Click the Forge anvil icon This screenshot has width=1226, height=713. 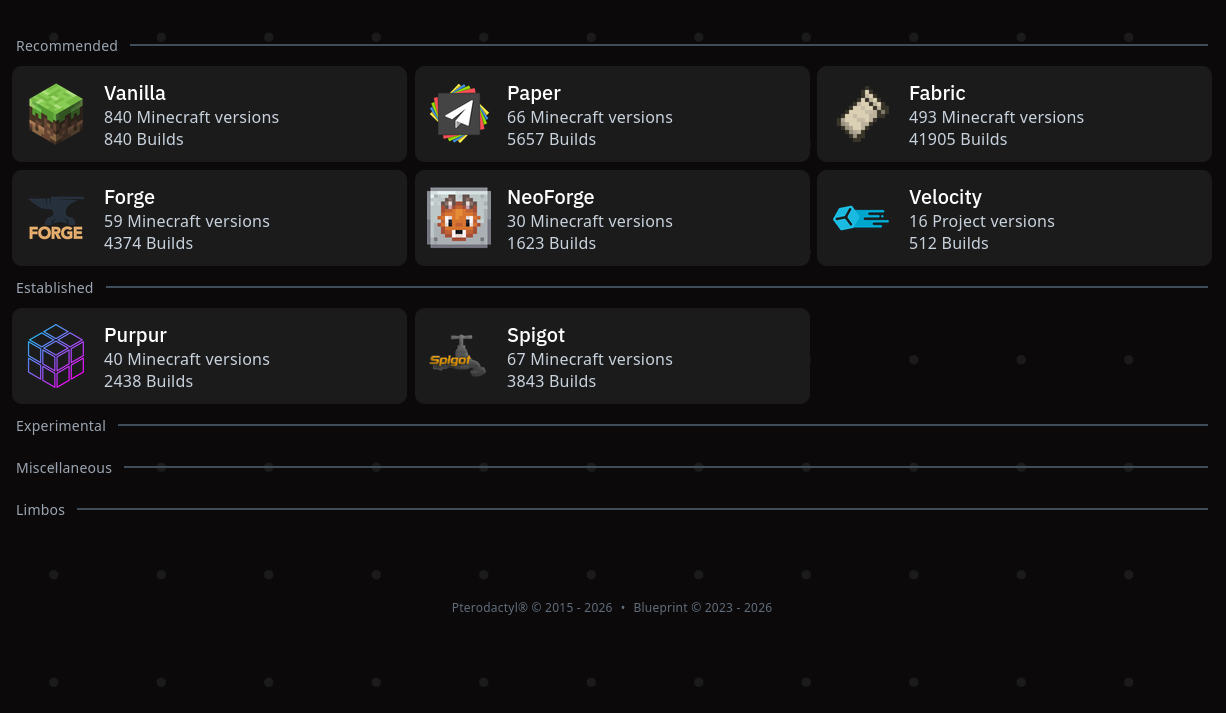(56, 218)
